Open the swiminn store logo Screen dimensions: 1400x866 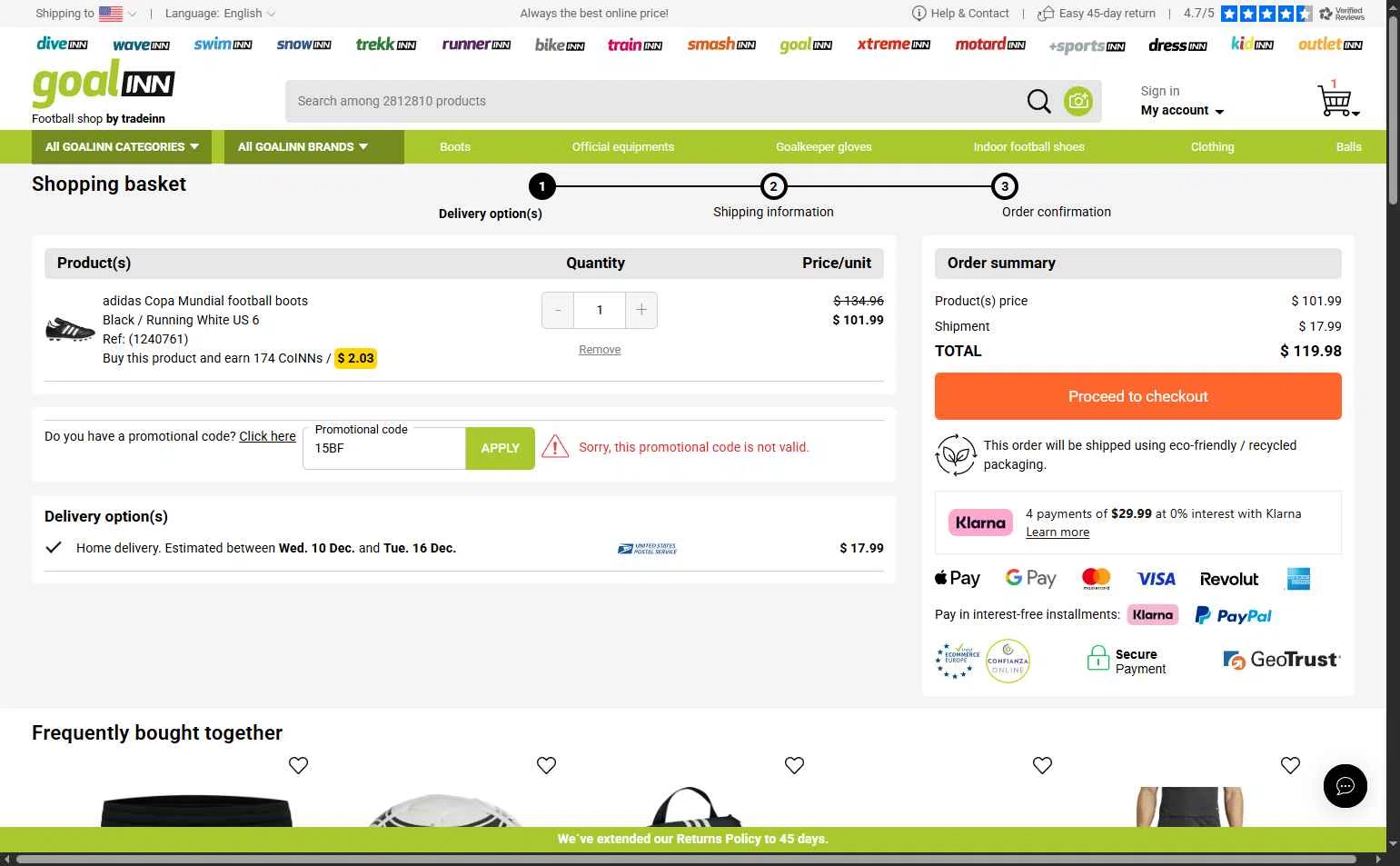coord(223,44)
